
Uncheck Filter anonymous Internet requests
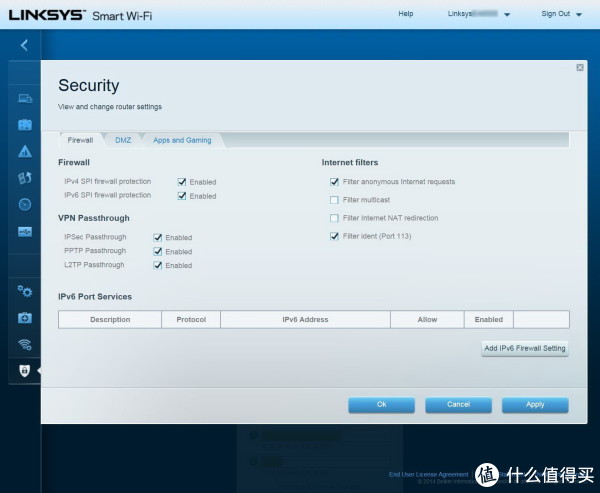(334, 182)
